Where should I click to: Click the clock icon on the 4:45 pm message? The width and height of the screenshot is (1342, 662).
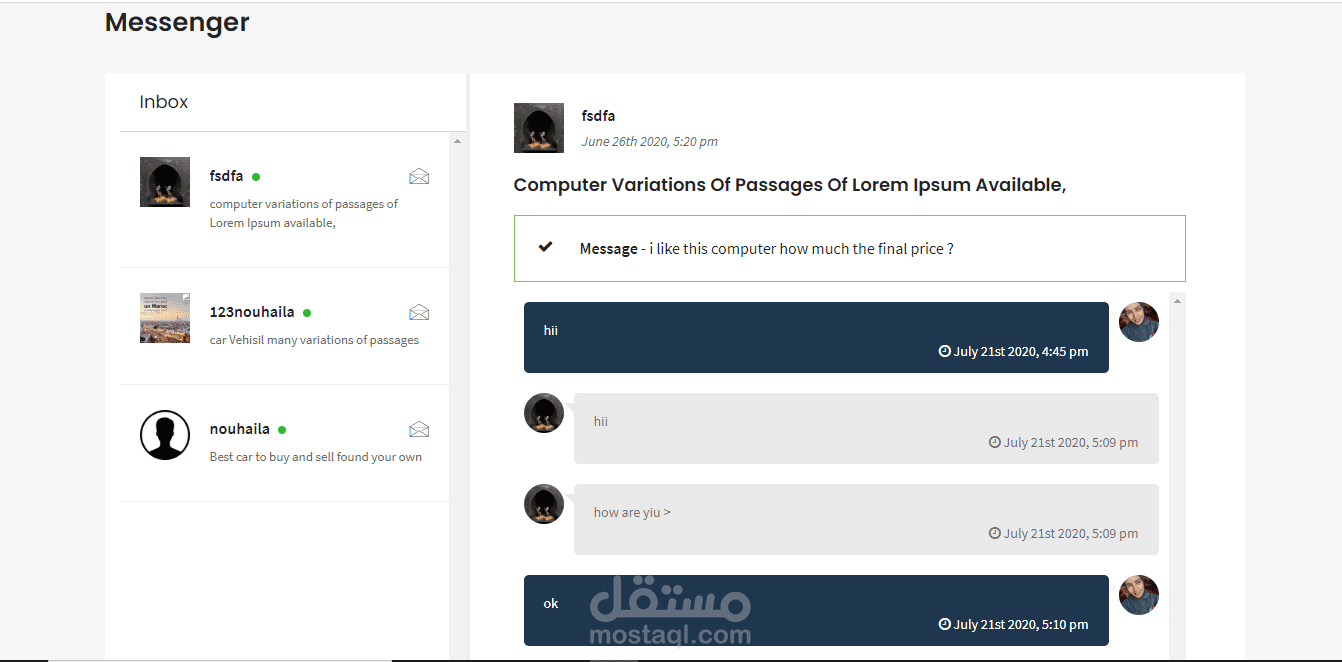point(944,352)
